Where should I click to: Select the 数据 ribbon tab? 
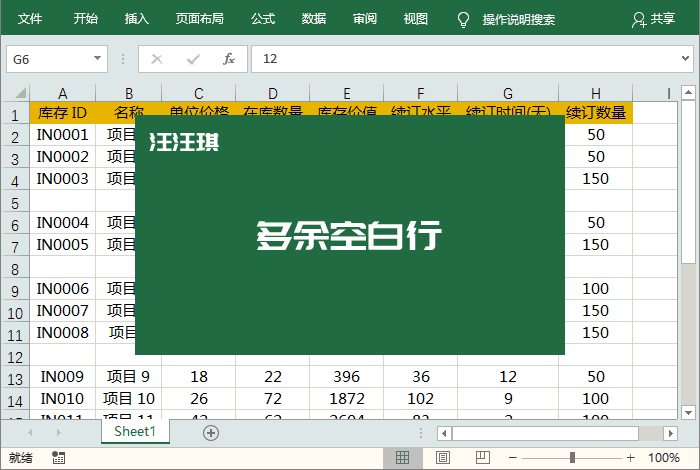314,19
